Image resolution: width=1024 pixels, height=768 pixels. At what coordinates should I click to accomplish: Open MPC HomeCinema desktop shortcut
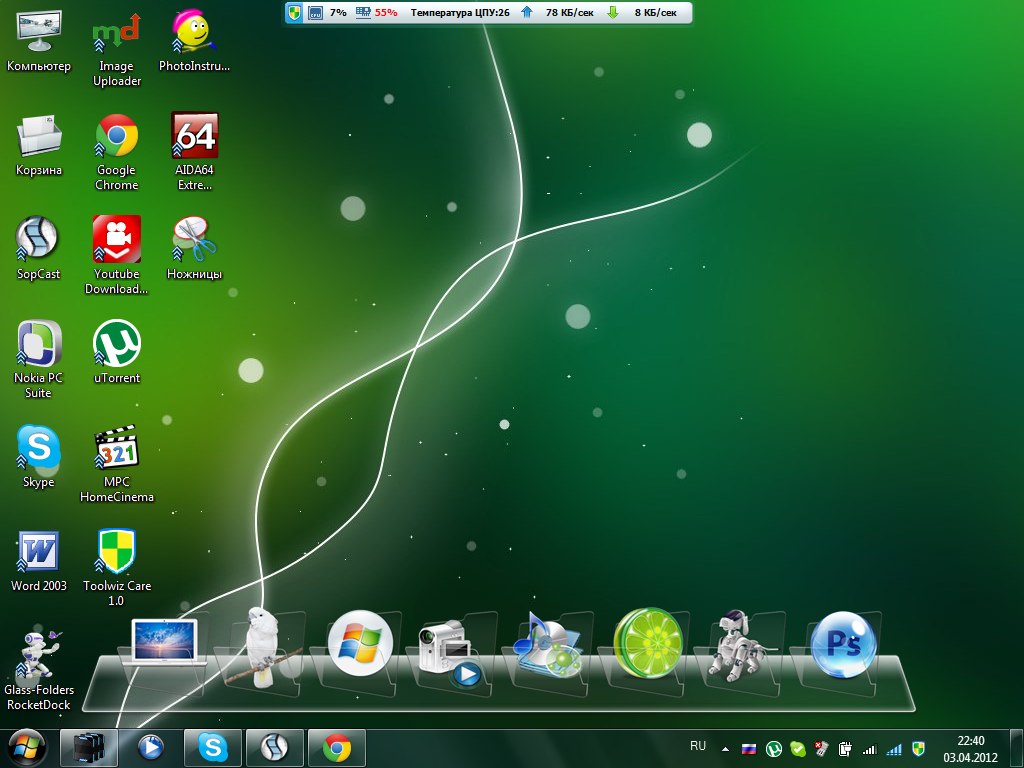click(116, 447)
